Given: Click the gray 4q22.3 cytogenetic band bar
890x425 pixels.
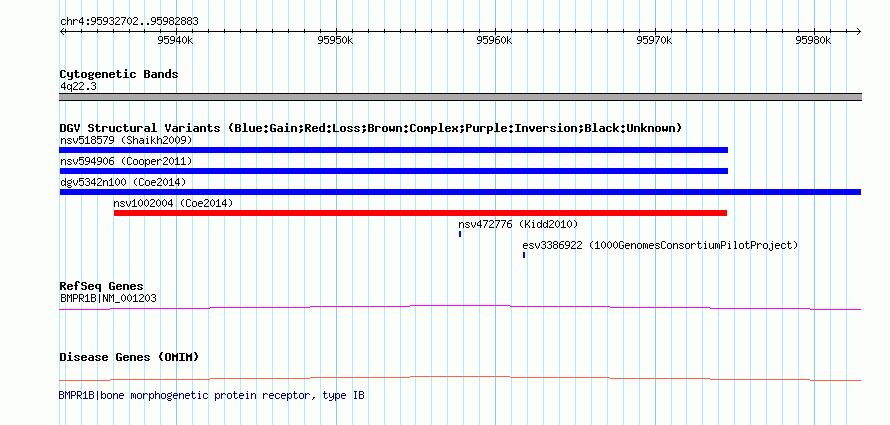Looking at the screenshot, I should coord(460,97).
